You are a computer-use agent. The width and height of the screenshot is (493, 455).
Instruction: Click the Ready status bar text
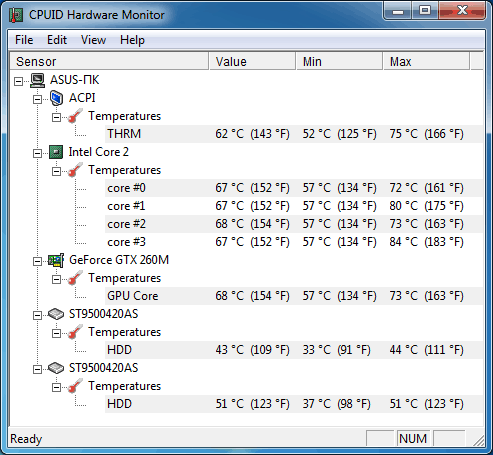26,439
